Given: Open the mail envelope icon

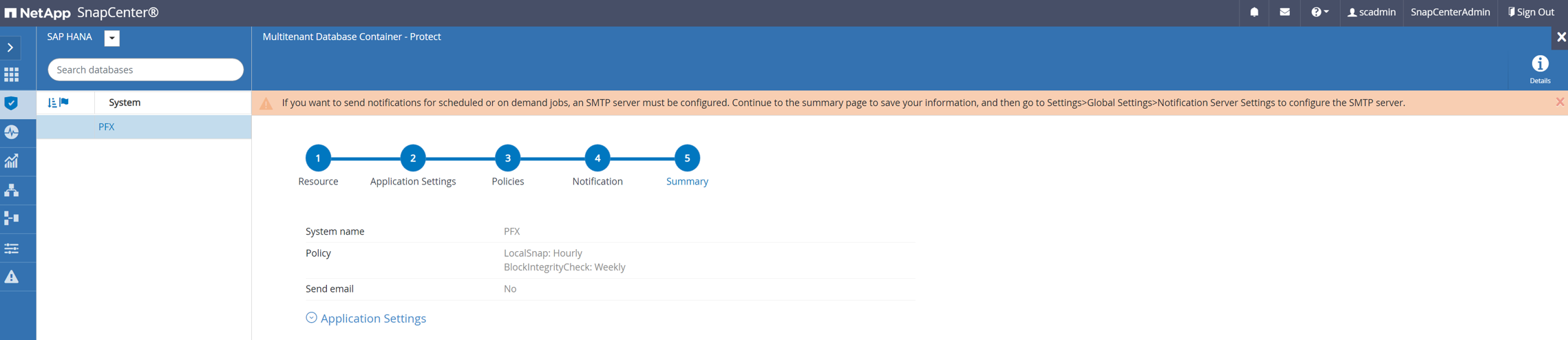Looking at the screenshot, I should pyautogui.click(x=1284, y=12).
